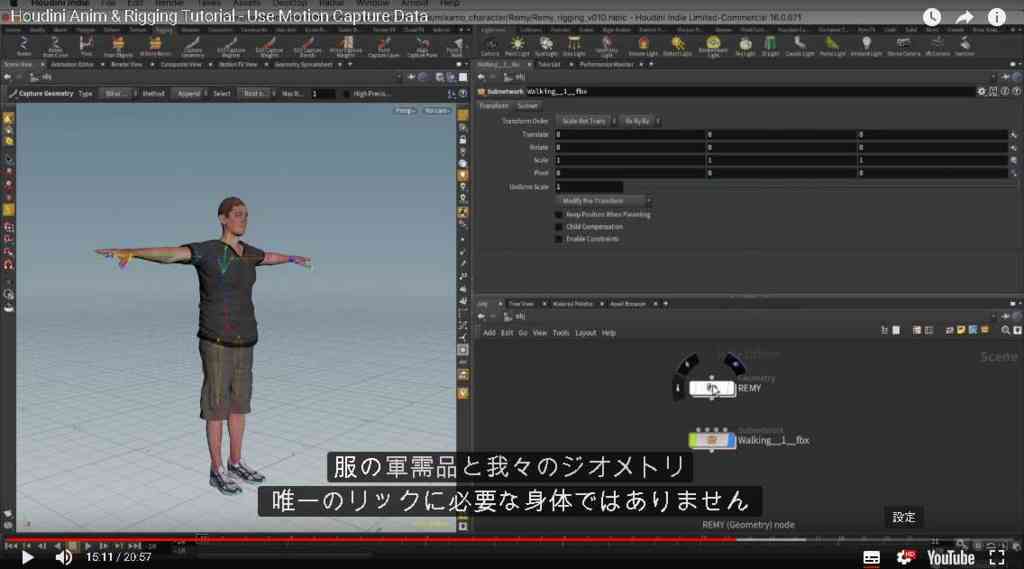Open the network editor Tools menu
The image size is (1024, 569).
(561, 333)
